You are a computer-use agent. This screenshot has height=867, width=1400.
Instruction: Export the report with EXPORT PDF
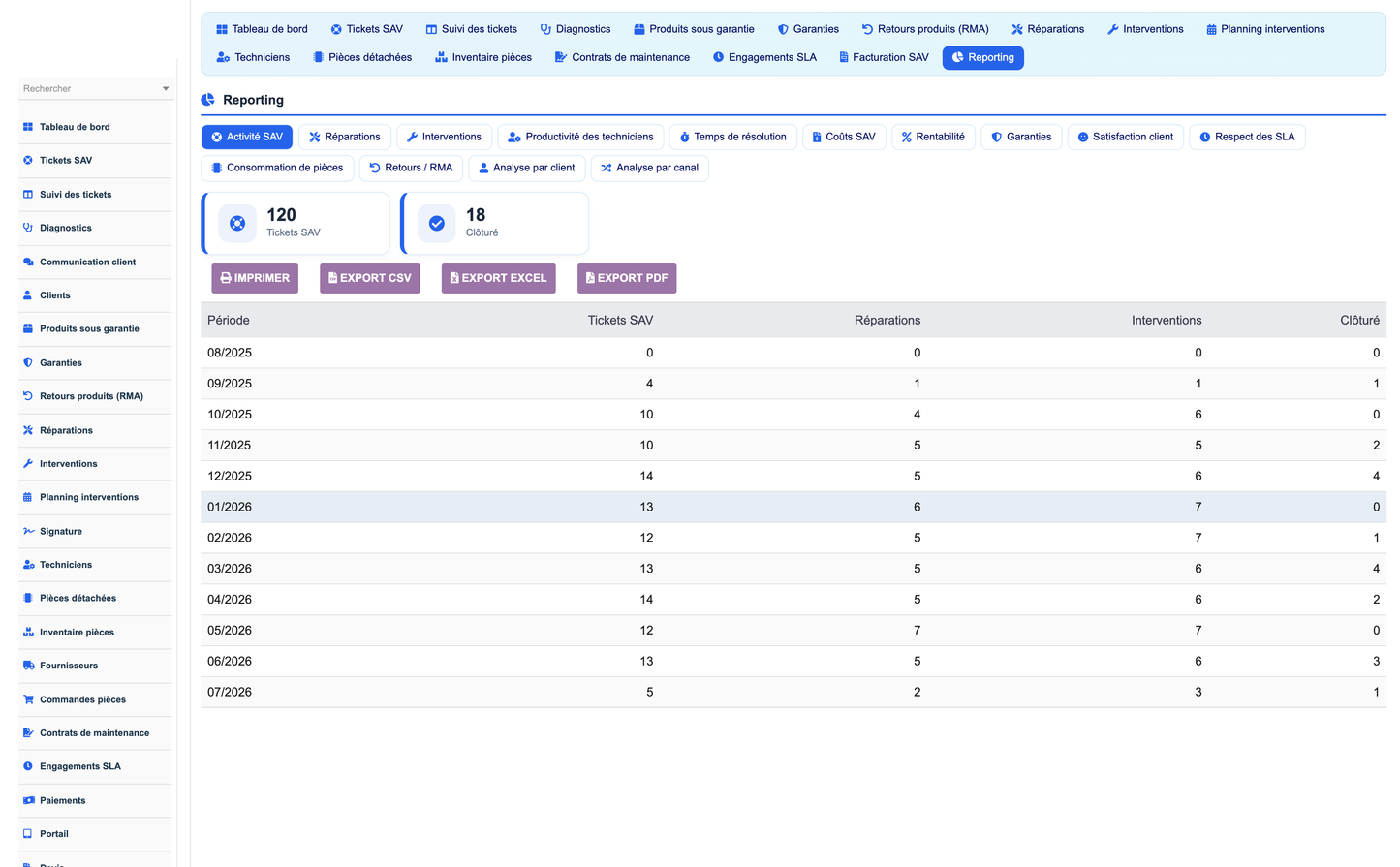point(627,278)
